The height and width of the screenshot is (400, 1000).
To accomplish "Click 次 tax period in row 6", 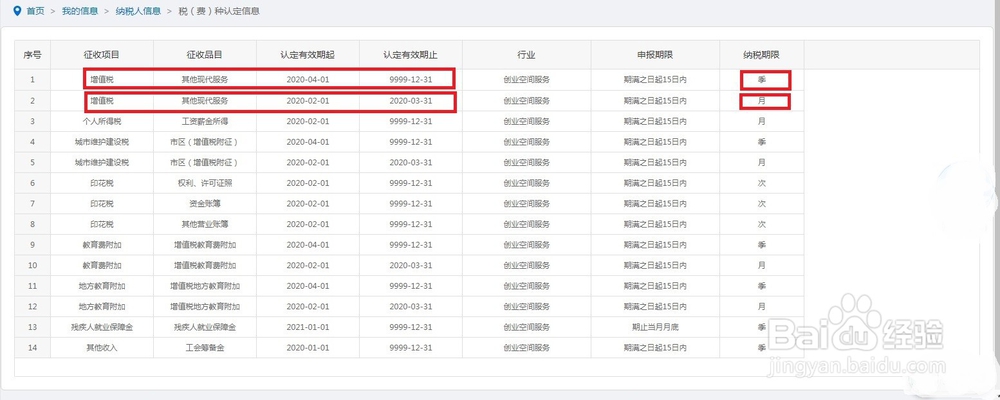I will (x=761, y=183).
